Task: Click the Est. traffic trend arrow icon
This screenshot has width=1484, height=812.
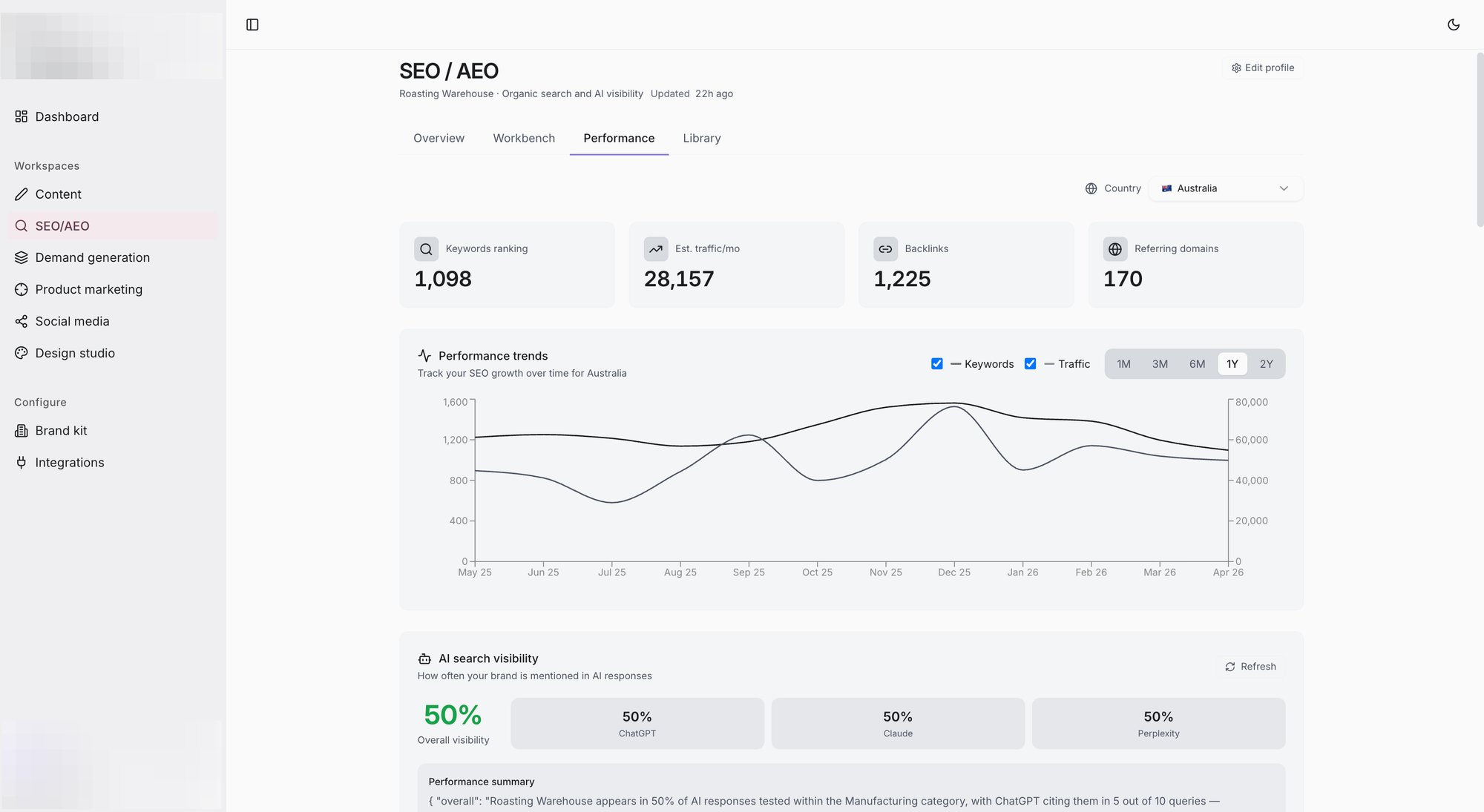Action: 656,249
